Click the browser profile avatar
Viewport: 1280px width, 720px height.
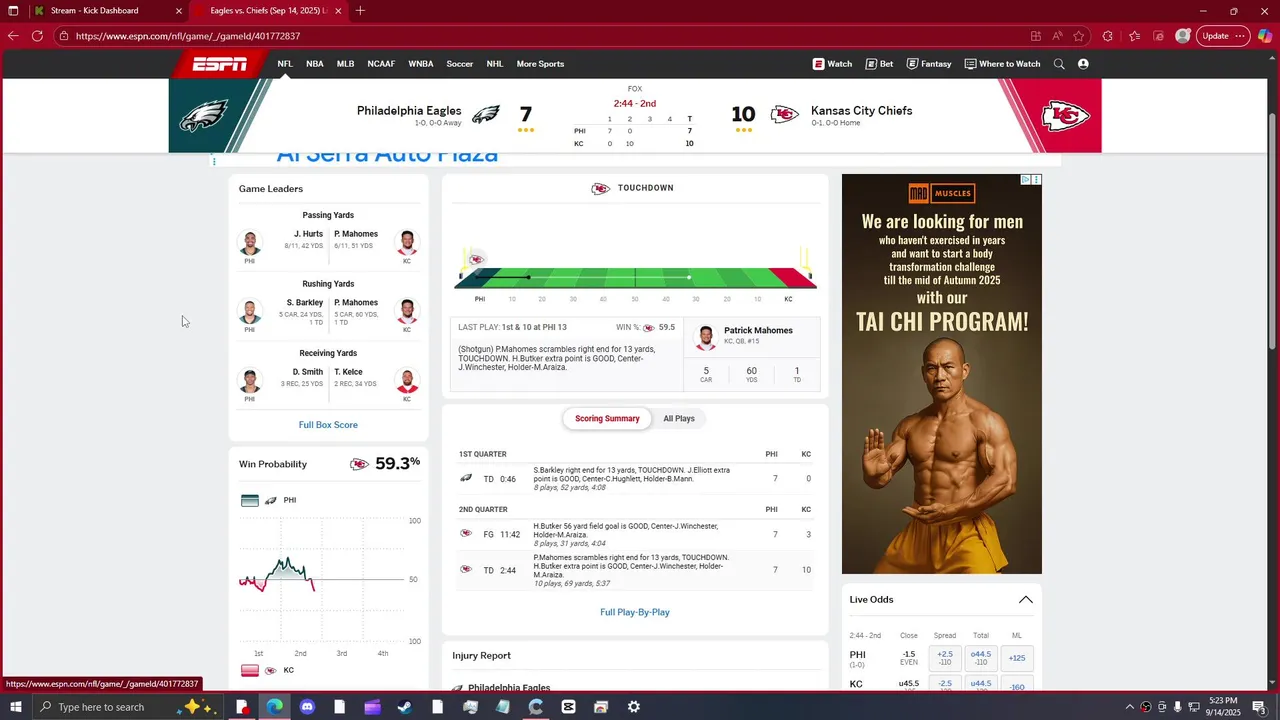[1183, 36]
